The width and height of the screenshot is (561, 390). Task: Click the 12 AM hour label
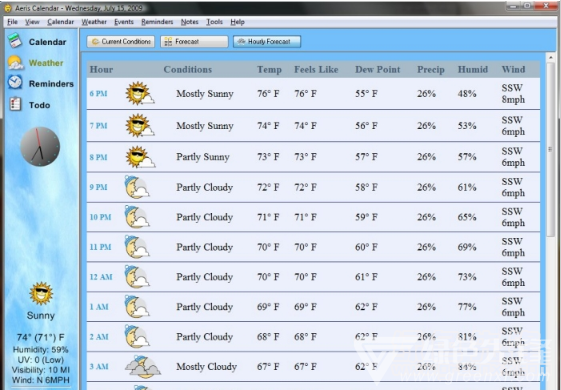[101, 277]
